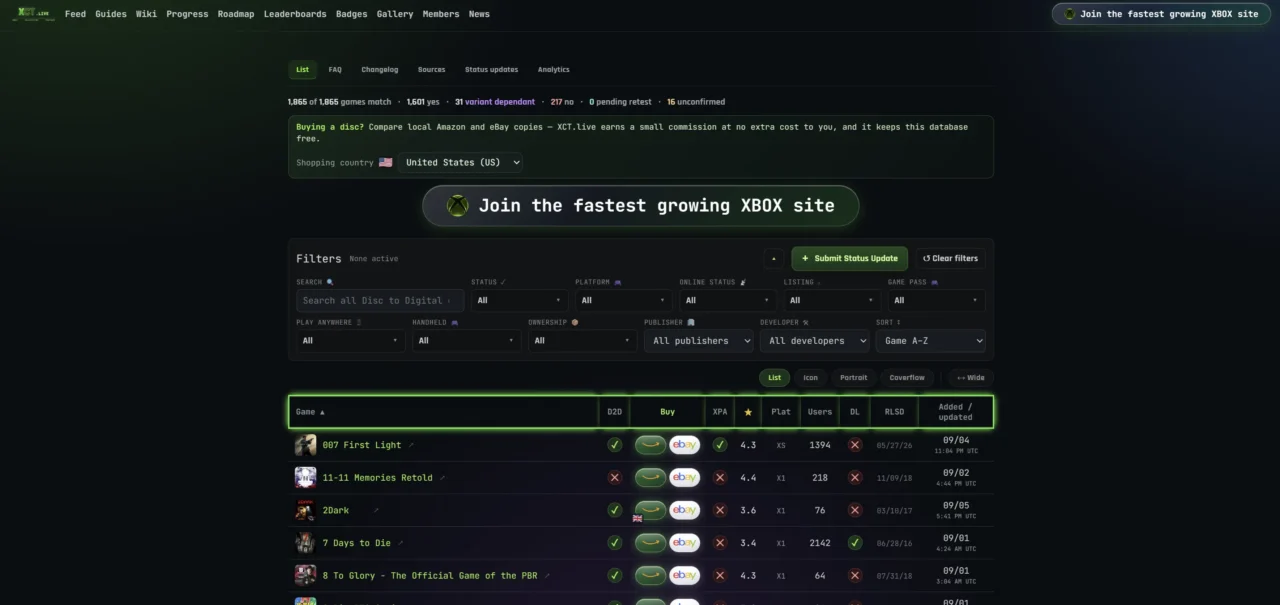Open Leaderboards in the top navigation
This screenshot has width=1280, height=605.
click(x=295, y=14)
